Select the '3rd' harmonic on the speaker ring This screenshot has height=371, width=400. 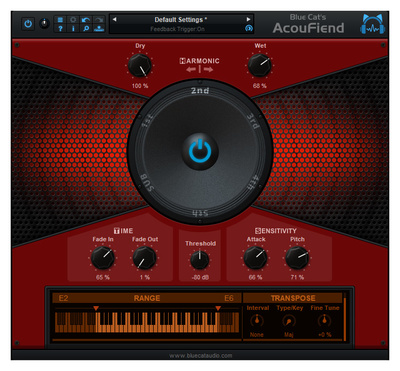click(253, 121)
